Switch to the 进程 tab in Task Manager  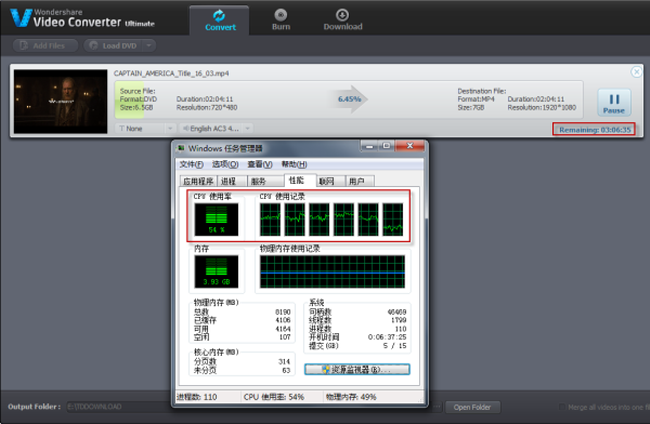click(232, 181)
